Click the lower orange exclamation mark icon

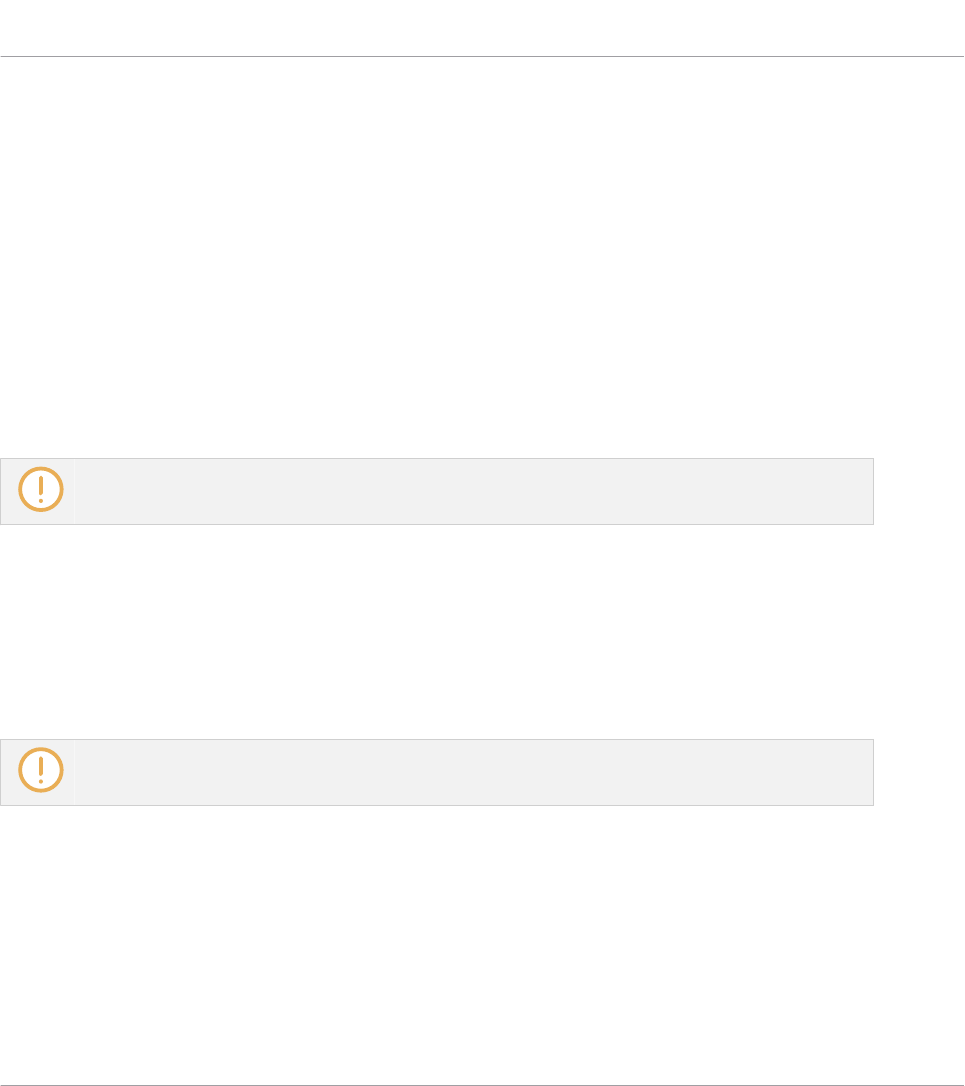tap(41, 769)
